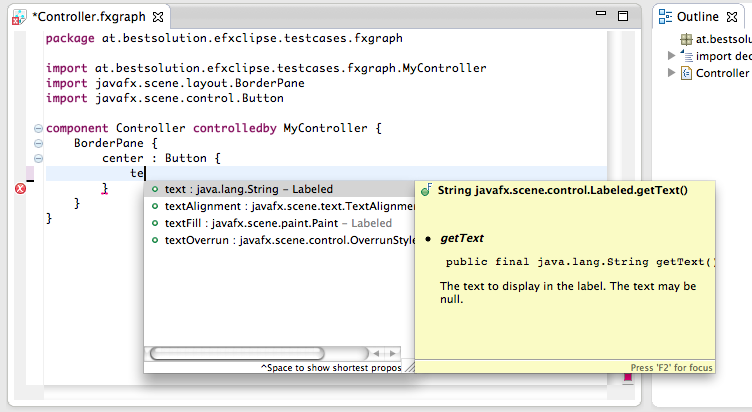The width and height of the screenshot is (752, 412).
Task: Click the Press 'F2' for focus hint
Action: 671,367
